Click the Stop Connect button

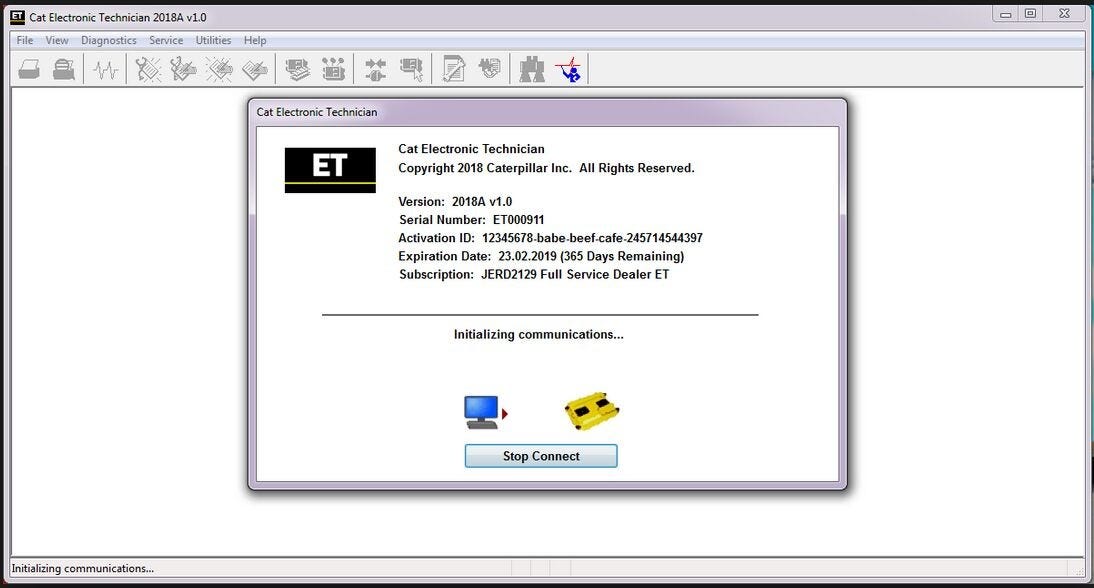(x=541, y=456)
